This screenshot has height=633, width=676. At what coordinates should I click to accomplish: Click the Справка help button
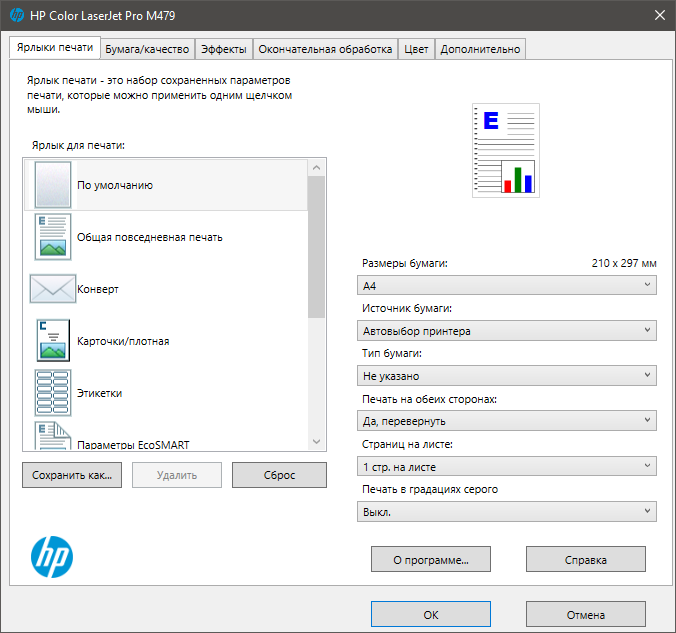tap(585, 560)
